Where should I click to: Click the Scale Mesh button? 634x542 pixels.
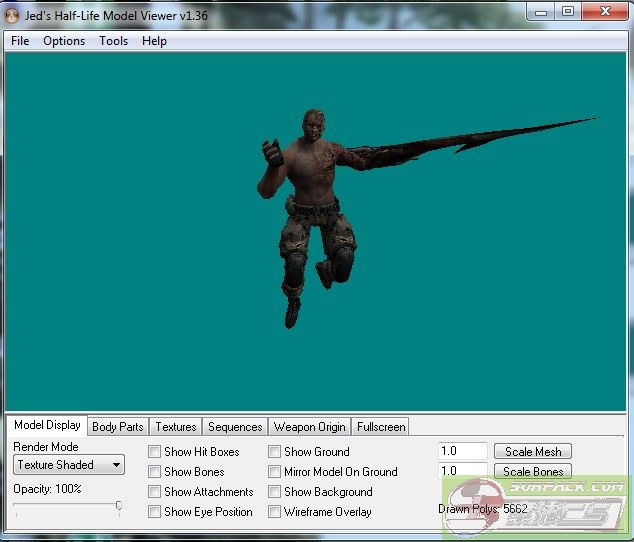coord(533,451)
